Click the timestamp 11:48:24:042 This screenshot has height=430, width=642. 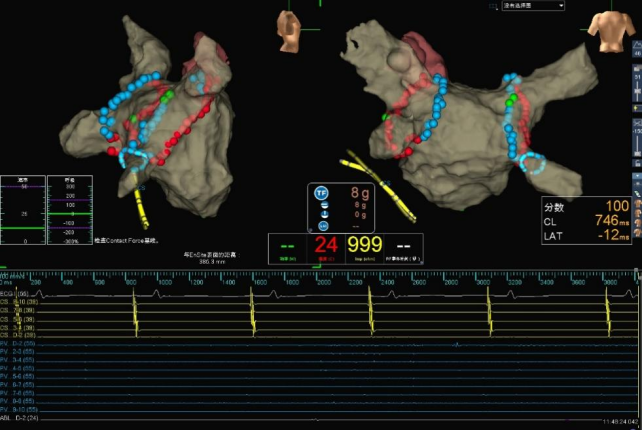(620, 421)
